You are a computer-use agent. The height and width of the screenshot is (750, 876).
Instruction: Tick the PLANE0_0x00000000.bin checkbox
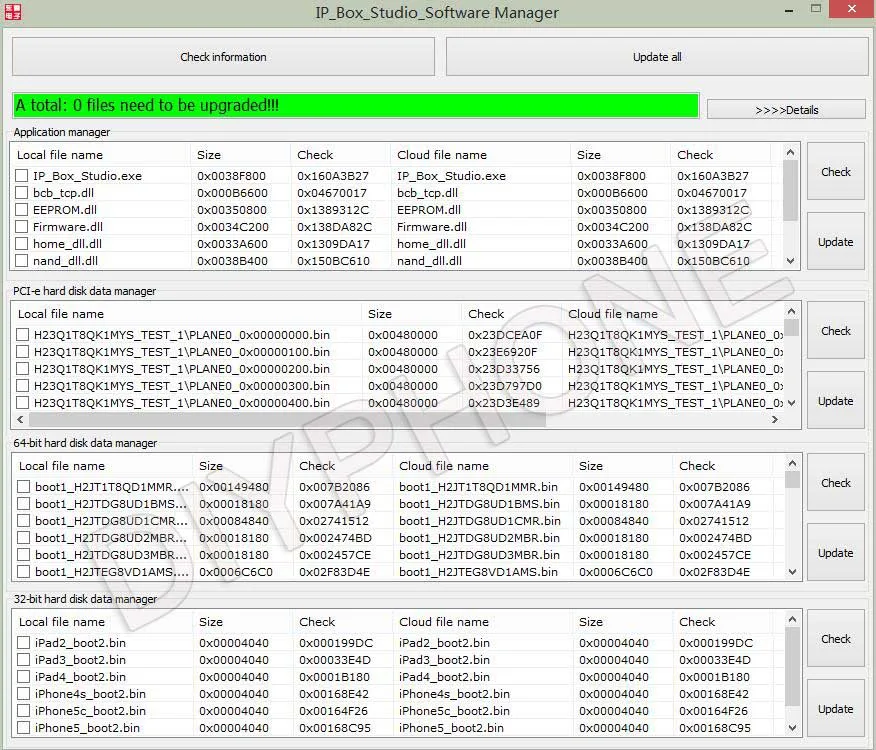click(x=23, y=335)
